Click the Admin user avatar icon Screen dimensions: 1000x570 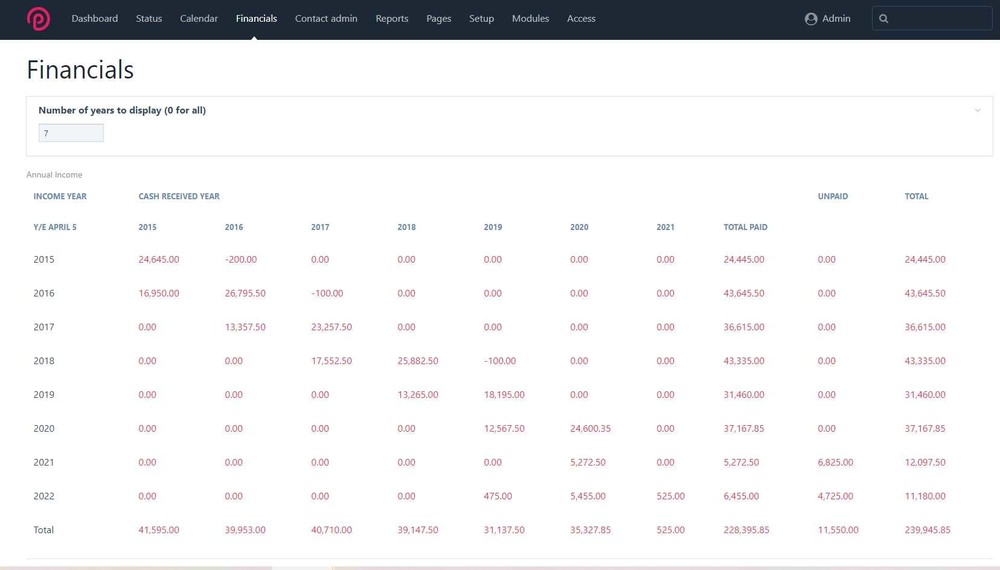tap(811, 19)
